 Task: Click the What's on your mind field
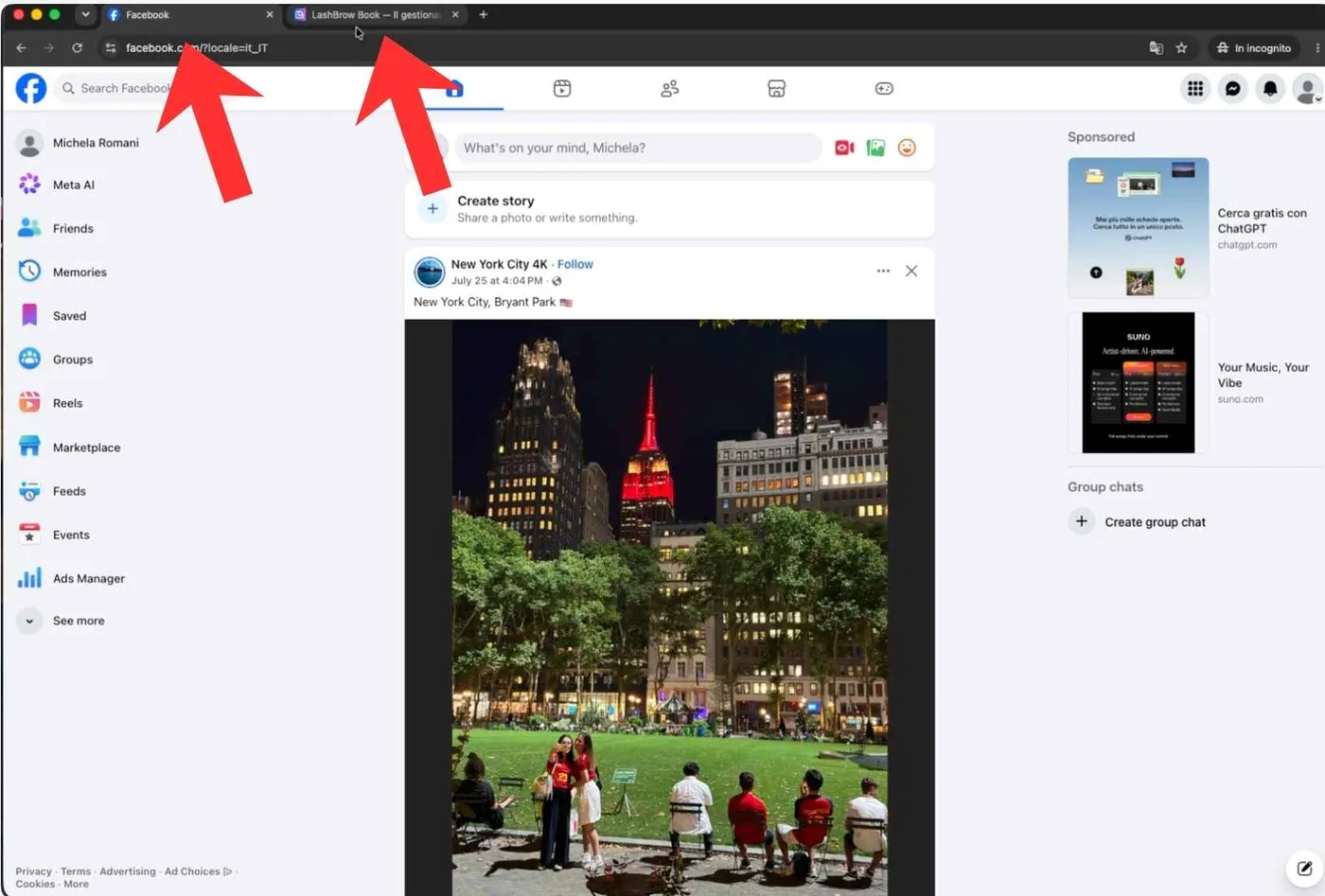tap(638, 148)
